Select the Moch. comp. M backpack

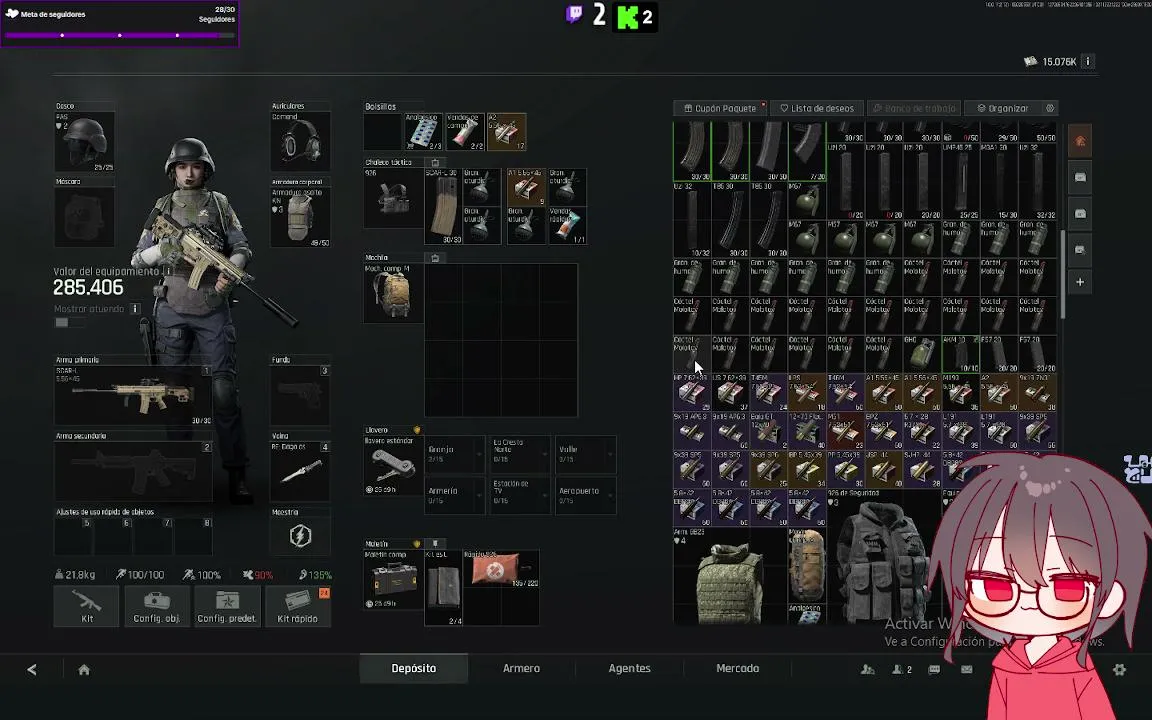[394, 293]
